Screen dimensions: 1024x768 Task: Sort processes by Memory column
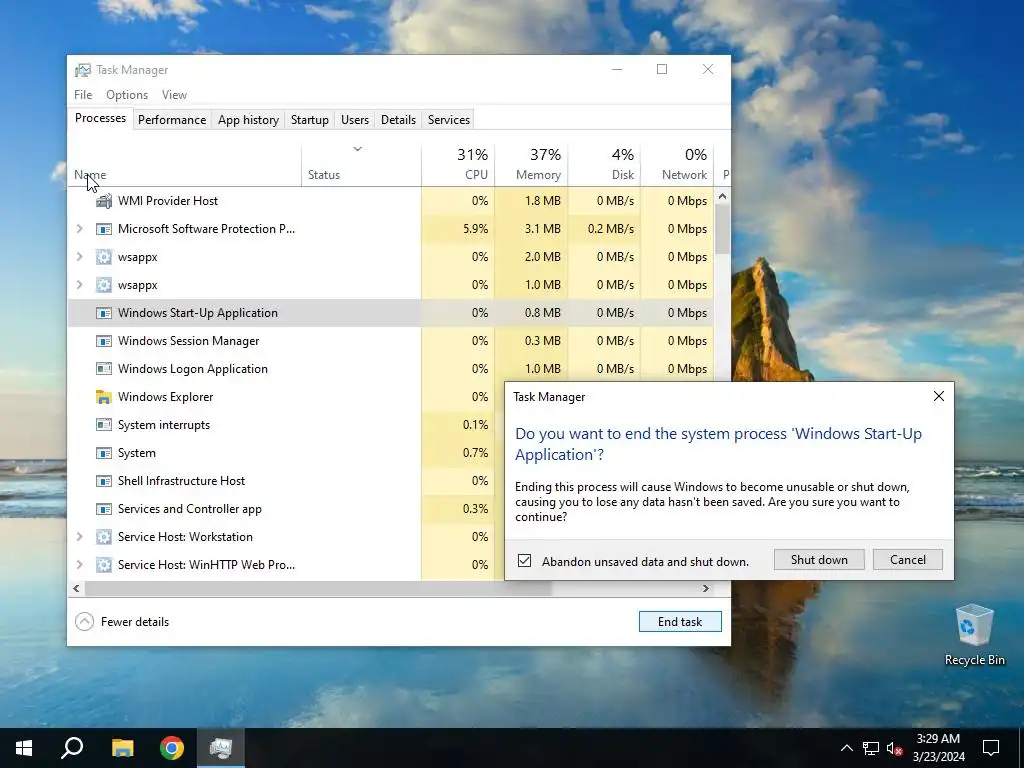point(532,164)
